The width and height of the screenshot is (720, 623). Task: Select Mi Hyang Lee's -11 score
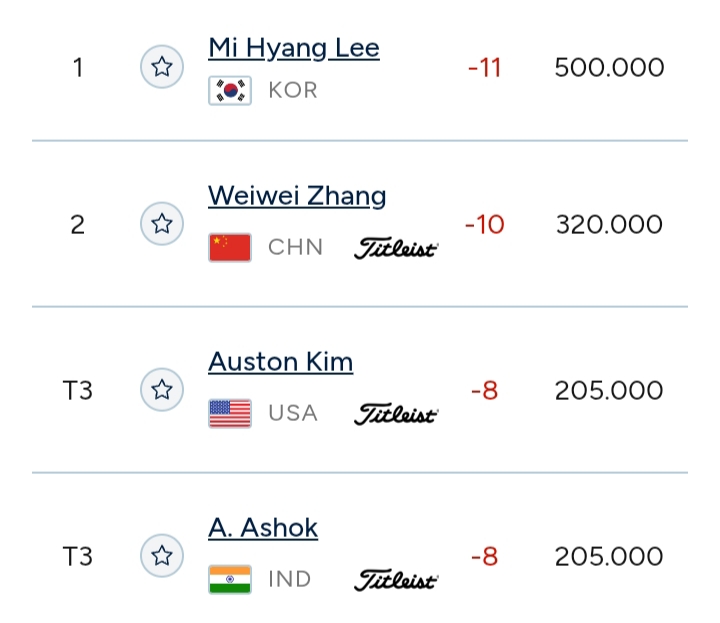tap(484, 68)
